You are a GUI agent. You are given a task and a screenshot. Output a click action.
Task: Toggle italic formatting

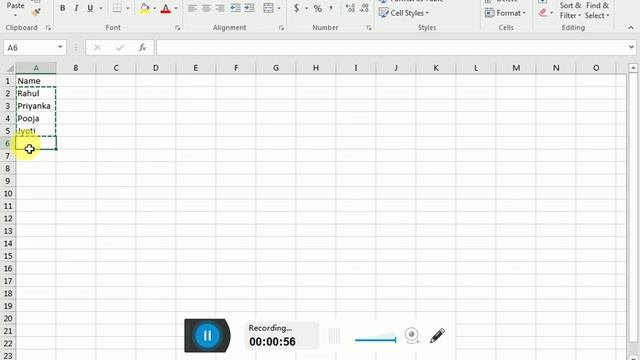pyautogui.click(x=76, y=8)
